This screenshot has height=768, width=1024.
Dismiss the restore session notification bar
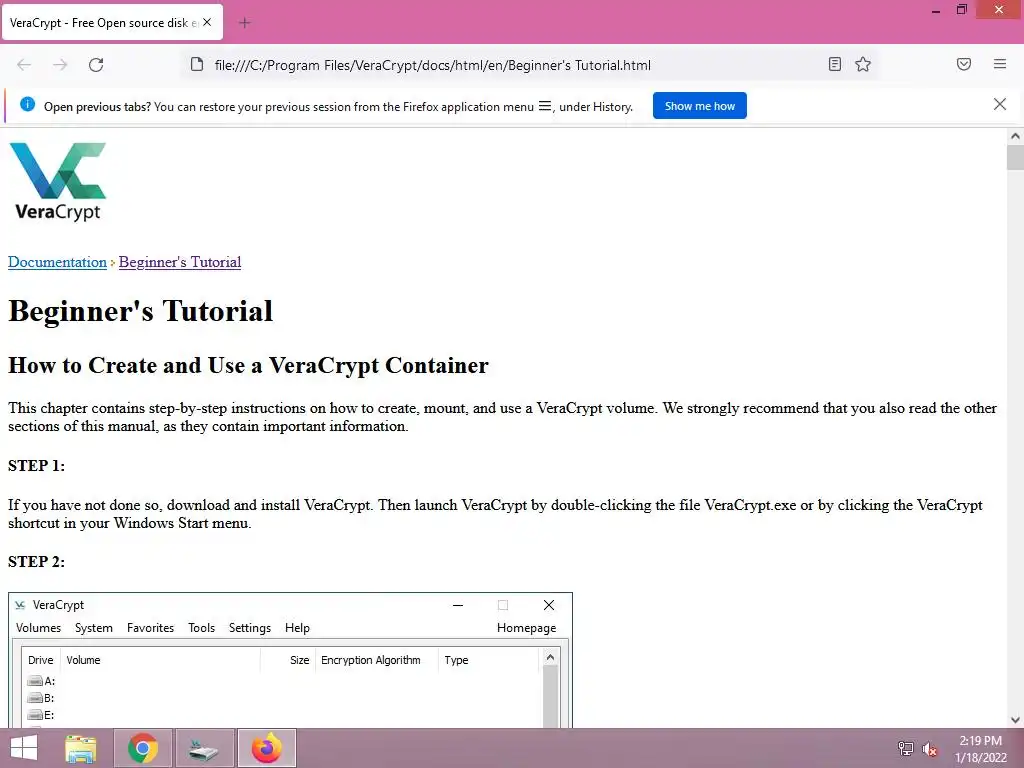(1000, 104)
